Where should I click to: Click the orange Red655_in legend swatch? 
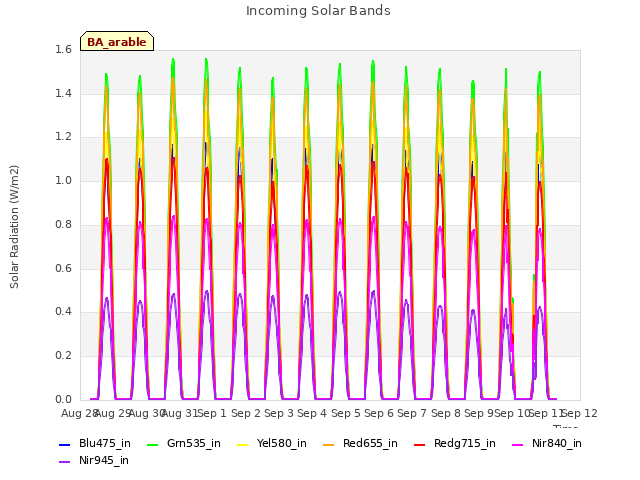[329, 444]
